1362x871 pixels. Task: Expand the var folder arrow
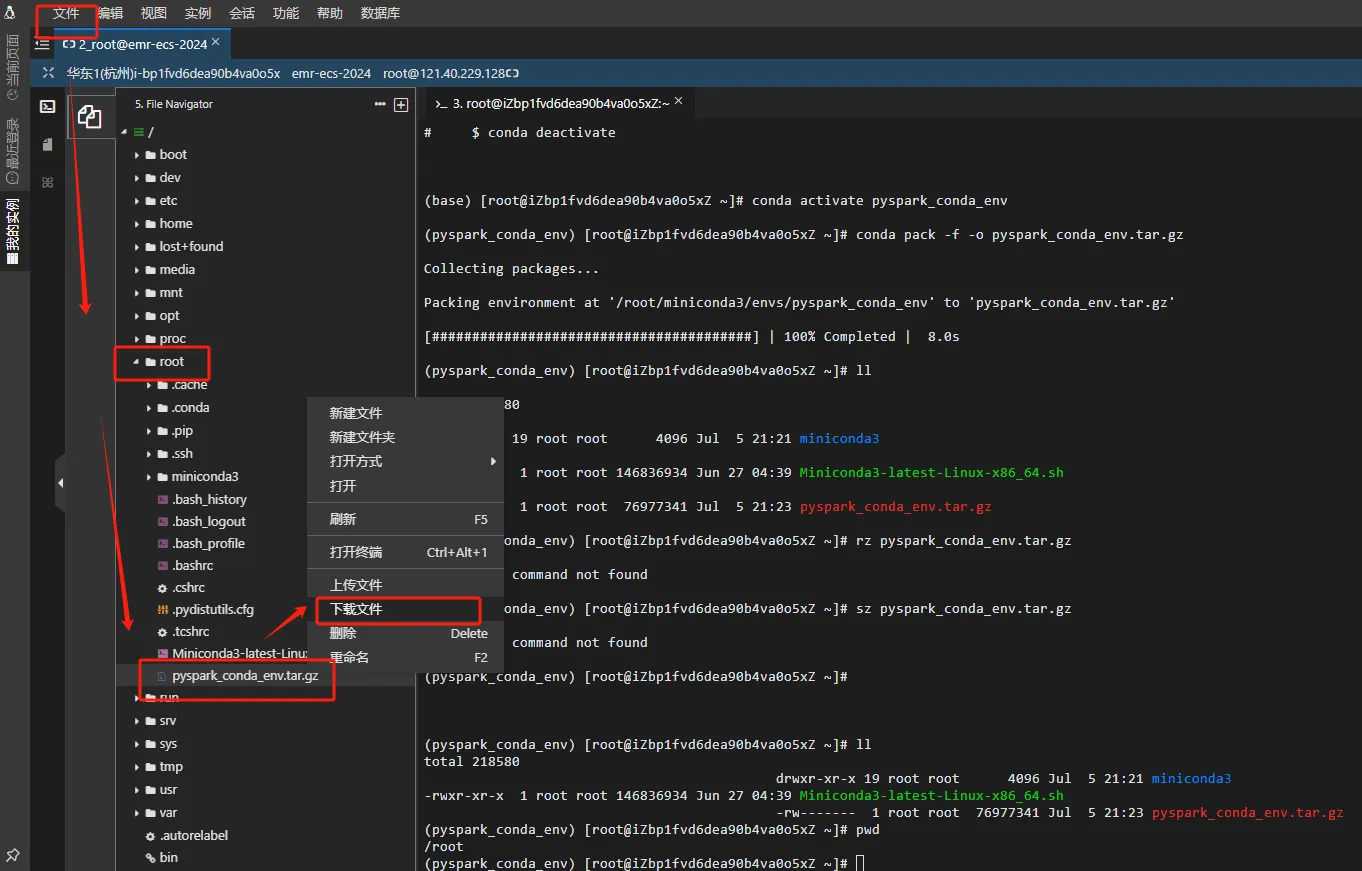tap(137, 813)
